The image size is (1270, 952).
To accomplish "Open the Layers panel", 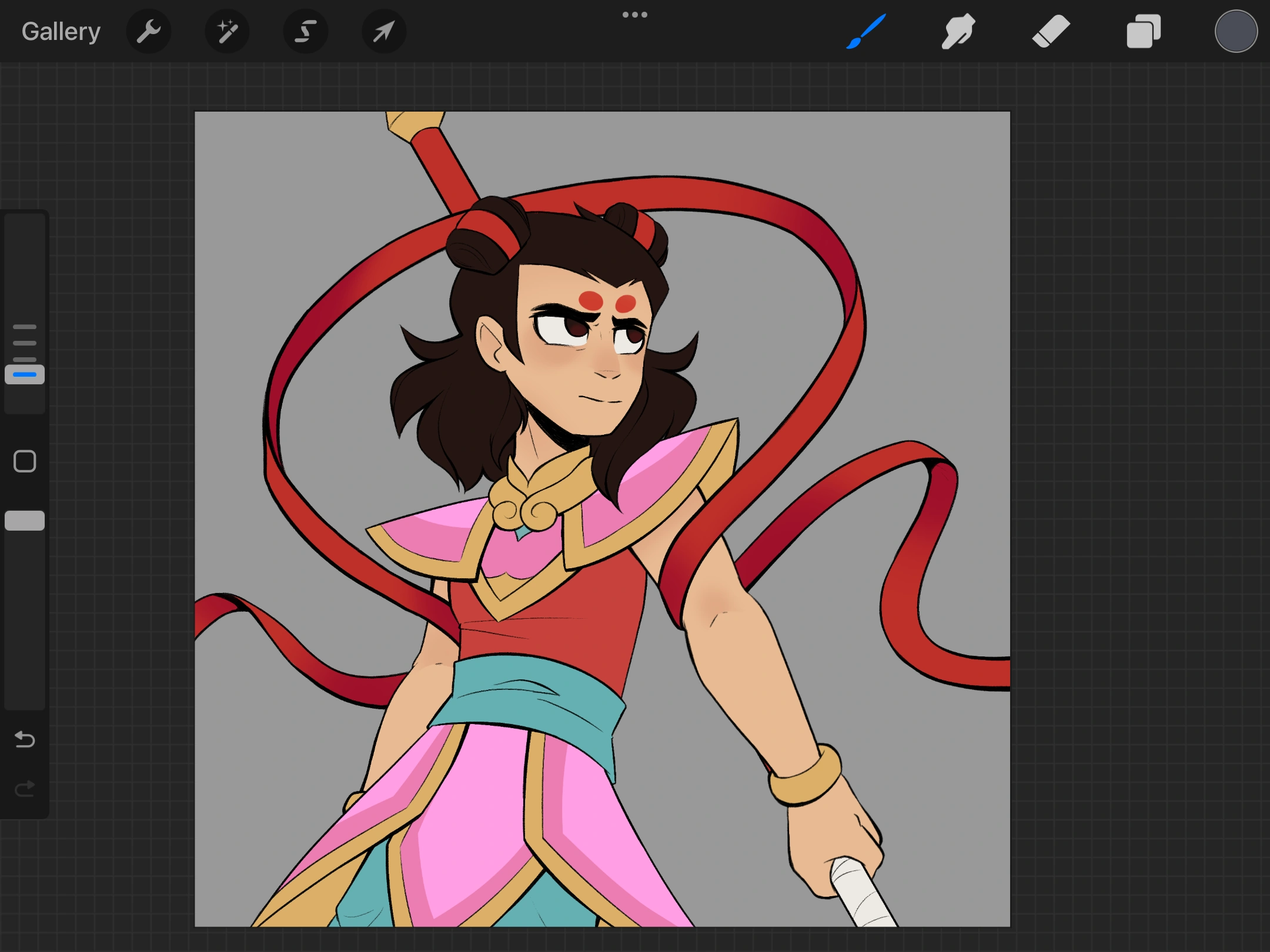I will click(1142, 31).
